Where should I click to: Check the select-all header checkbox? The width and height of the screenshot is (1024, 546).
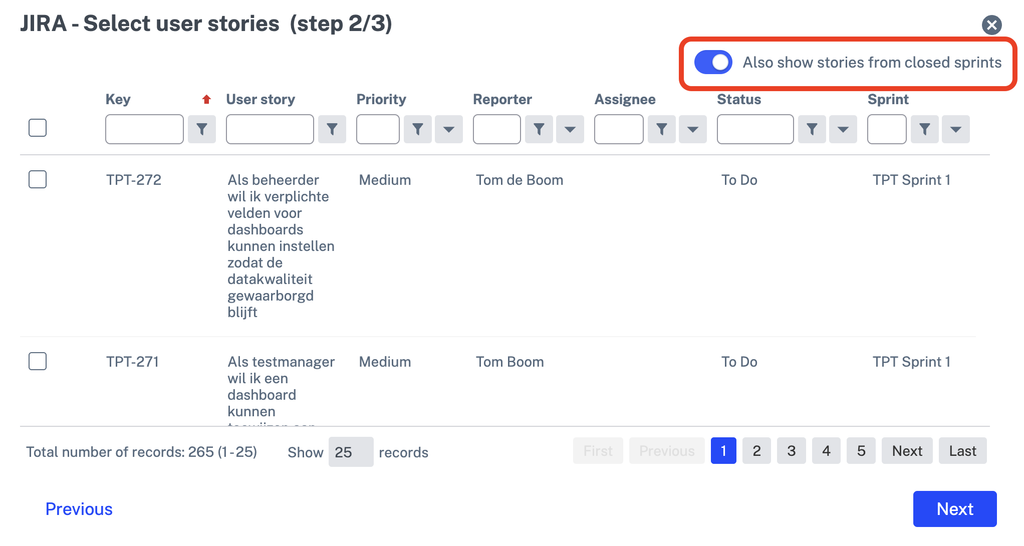tap(38, 127)
